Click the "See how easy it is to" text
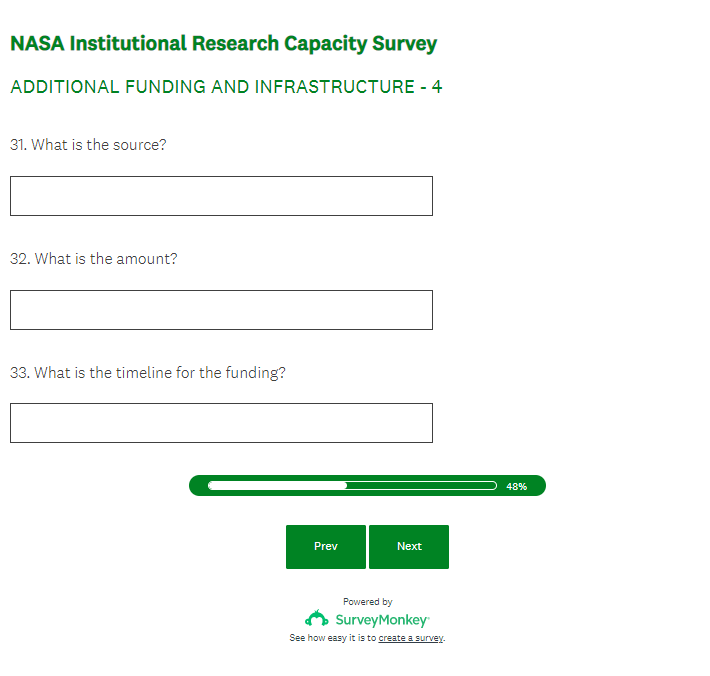This screenshot has width=710, height=676. [332, 638]
